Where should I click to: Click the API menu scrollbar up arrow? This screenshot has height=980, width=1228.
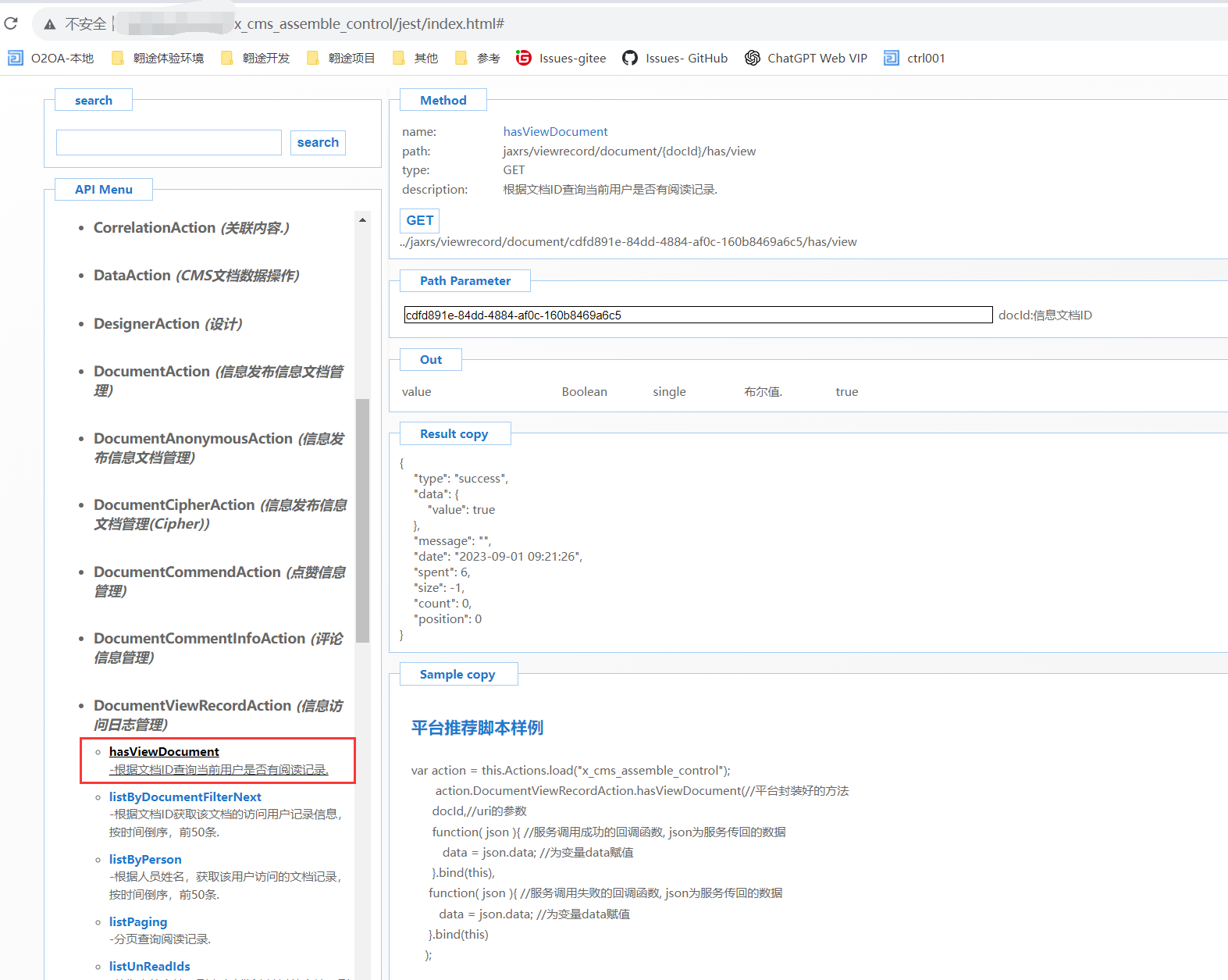click(x=362, y=220)
